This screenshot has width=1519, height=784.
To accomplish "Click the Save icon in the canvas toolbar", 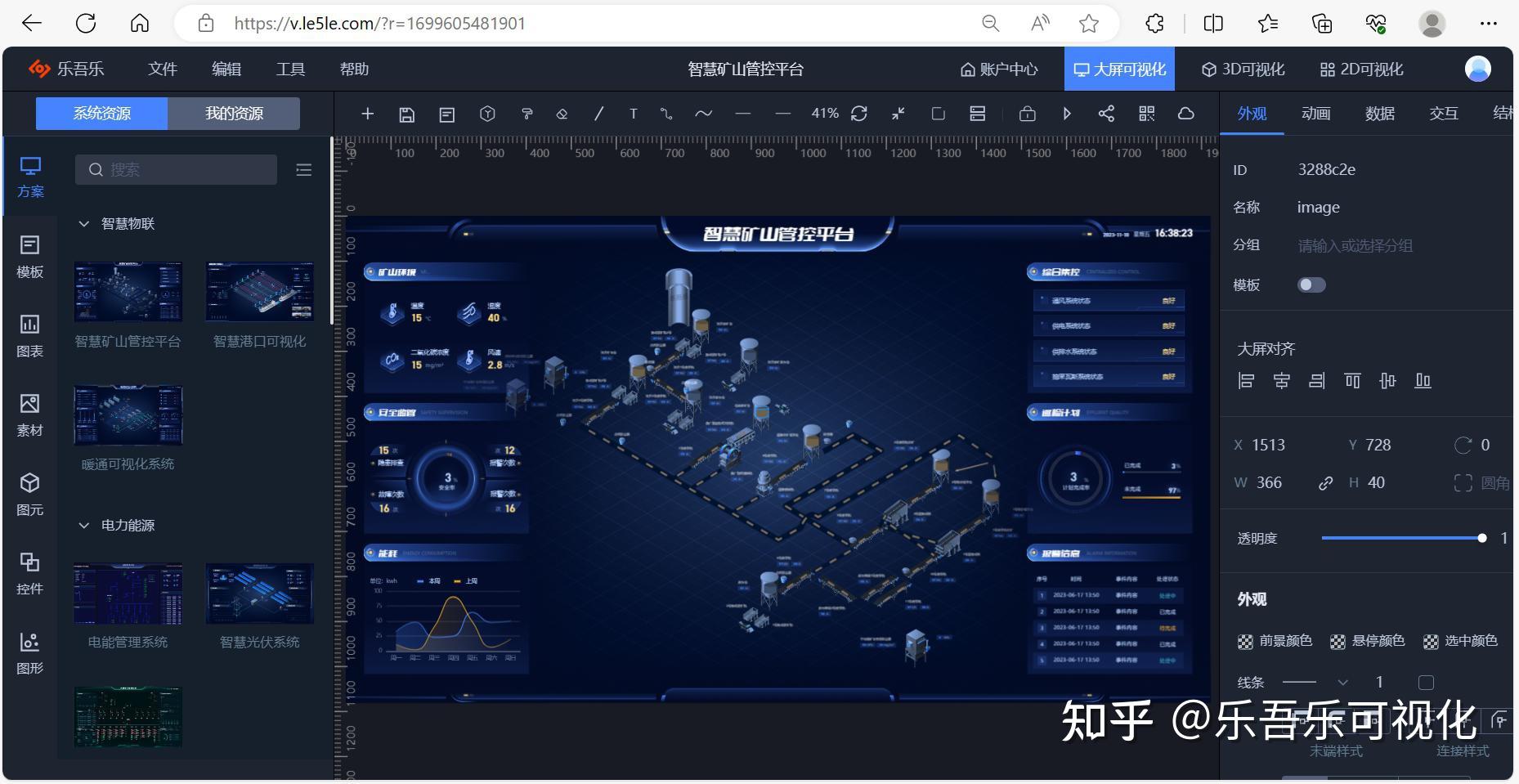I will 406,114.
